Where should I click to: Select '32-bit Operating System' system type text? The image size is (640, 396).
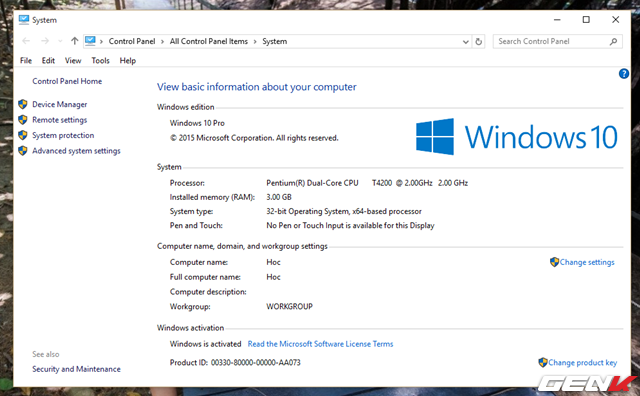coord(307,211)
